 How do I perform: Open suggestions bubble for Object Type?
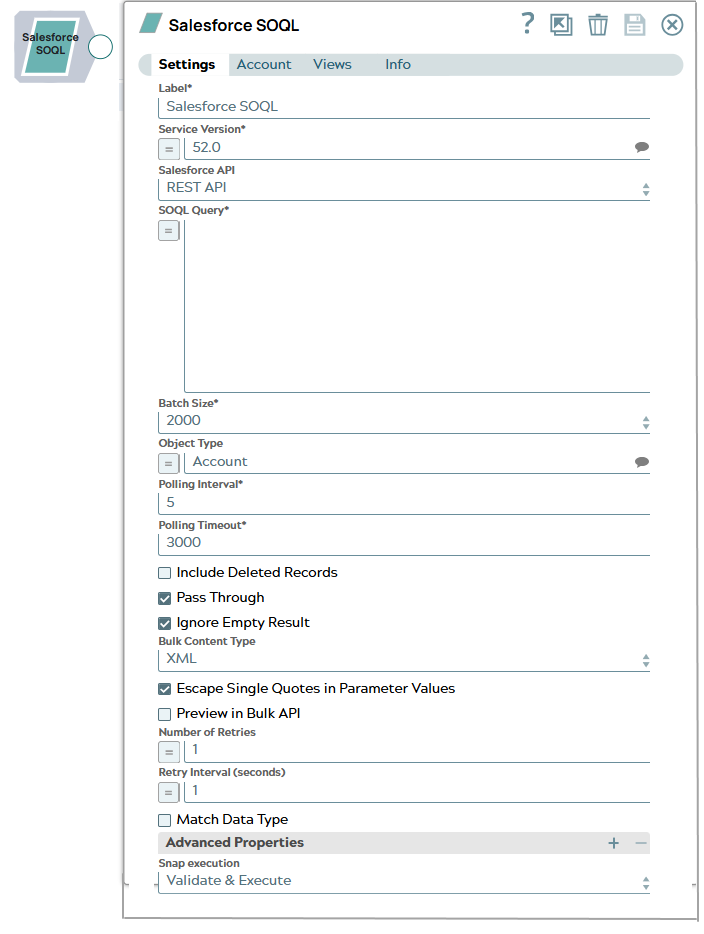tap(641, 462)
